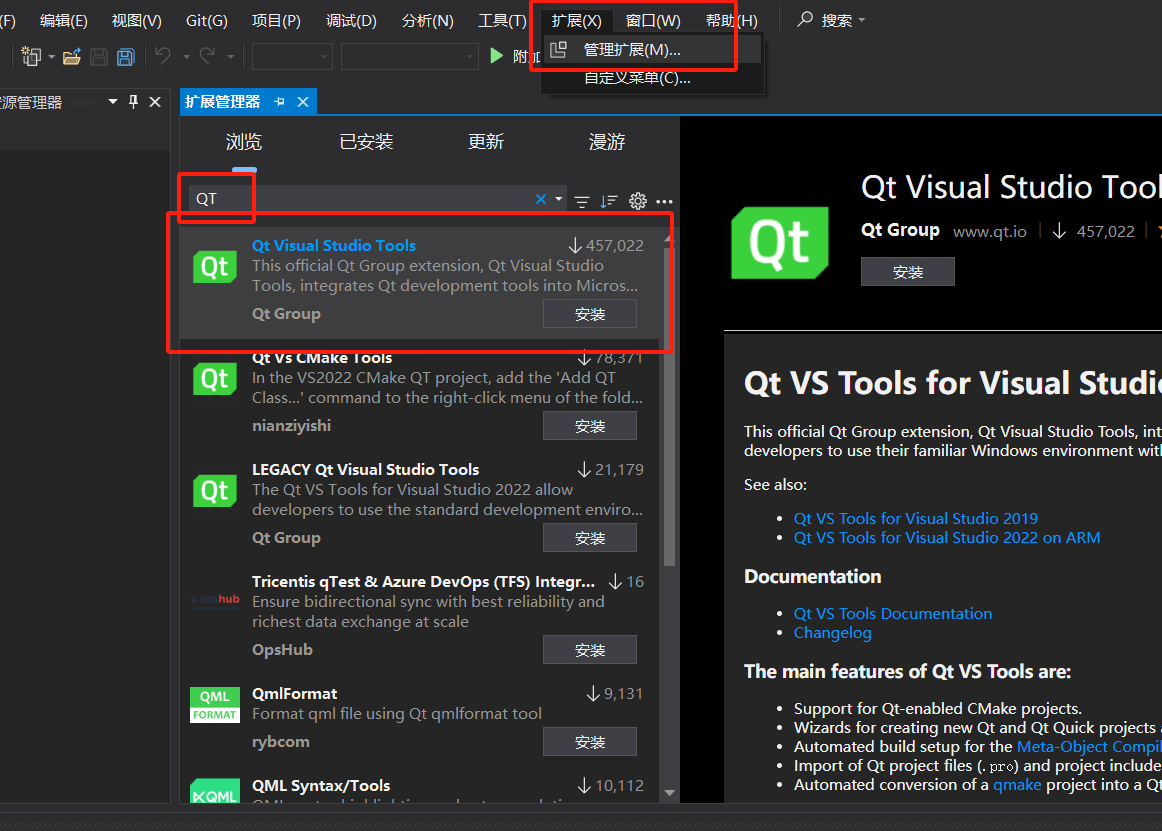Click the filter icon beside search box

pos(582,201)
